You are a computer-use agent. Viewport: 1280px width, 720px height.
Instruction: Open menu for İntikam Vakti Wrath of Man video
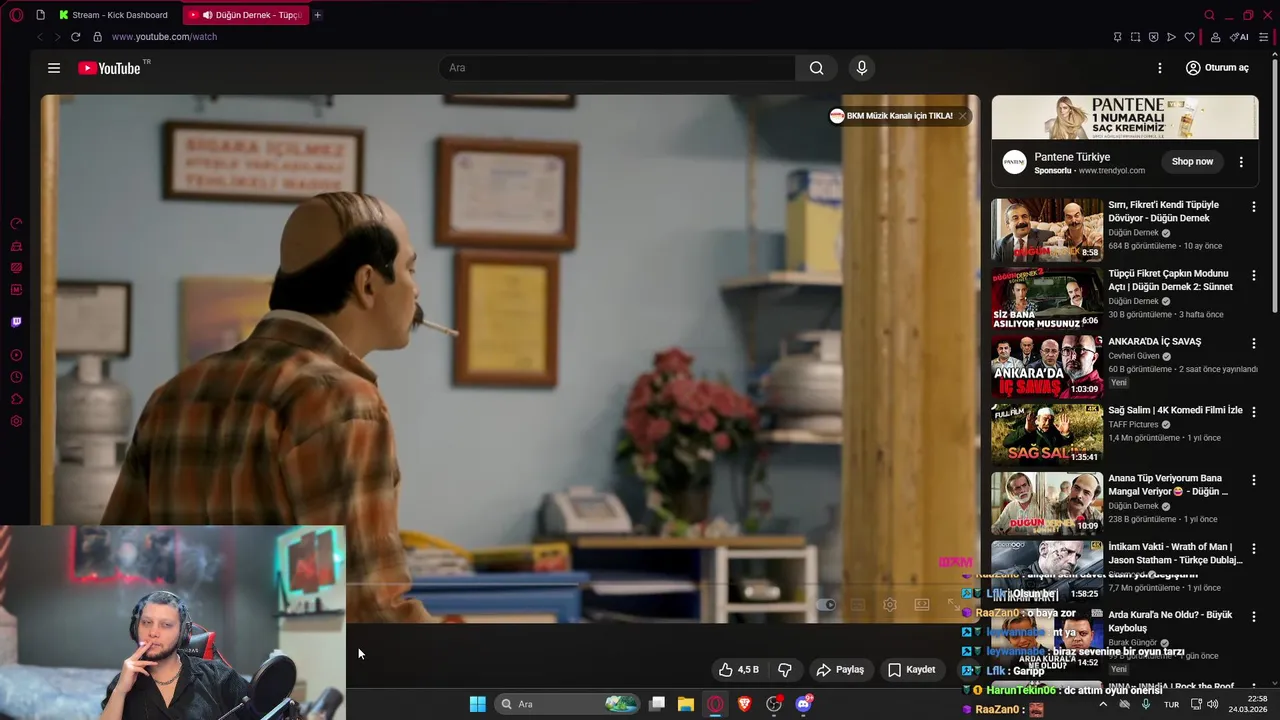(1254, 548)
